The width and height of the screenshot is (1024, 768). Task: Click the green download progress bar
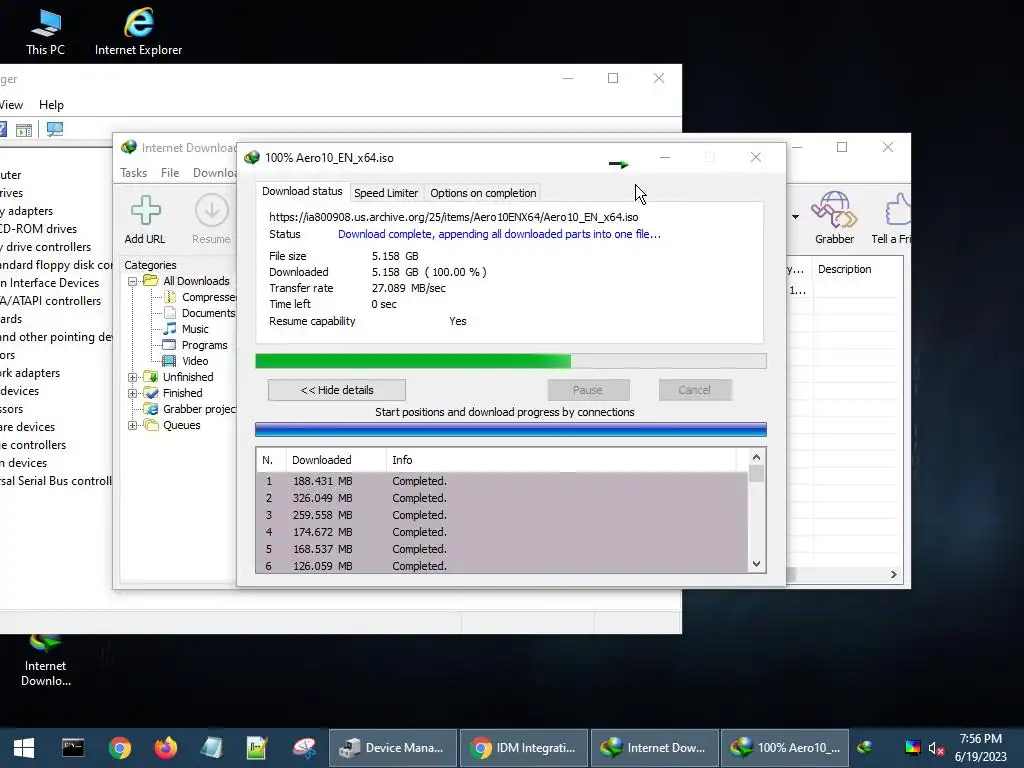(x=511, y=361)
